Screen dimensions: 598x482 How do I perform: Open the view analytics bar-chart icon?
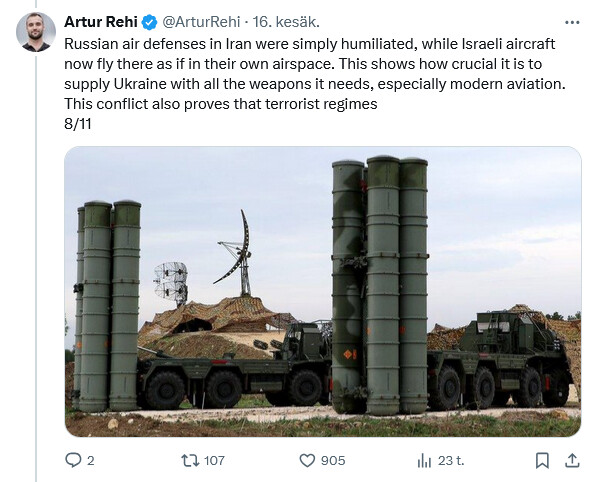[424, 461]
